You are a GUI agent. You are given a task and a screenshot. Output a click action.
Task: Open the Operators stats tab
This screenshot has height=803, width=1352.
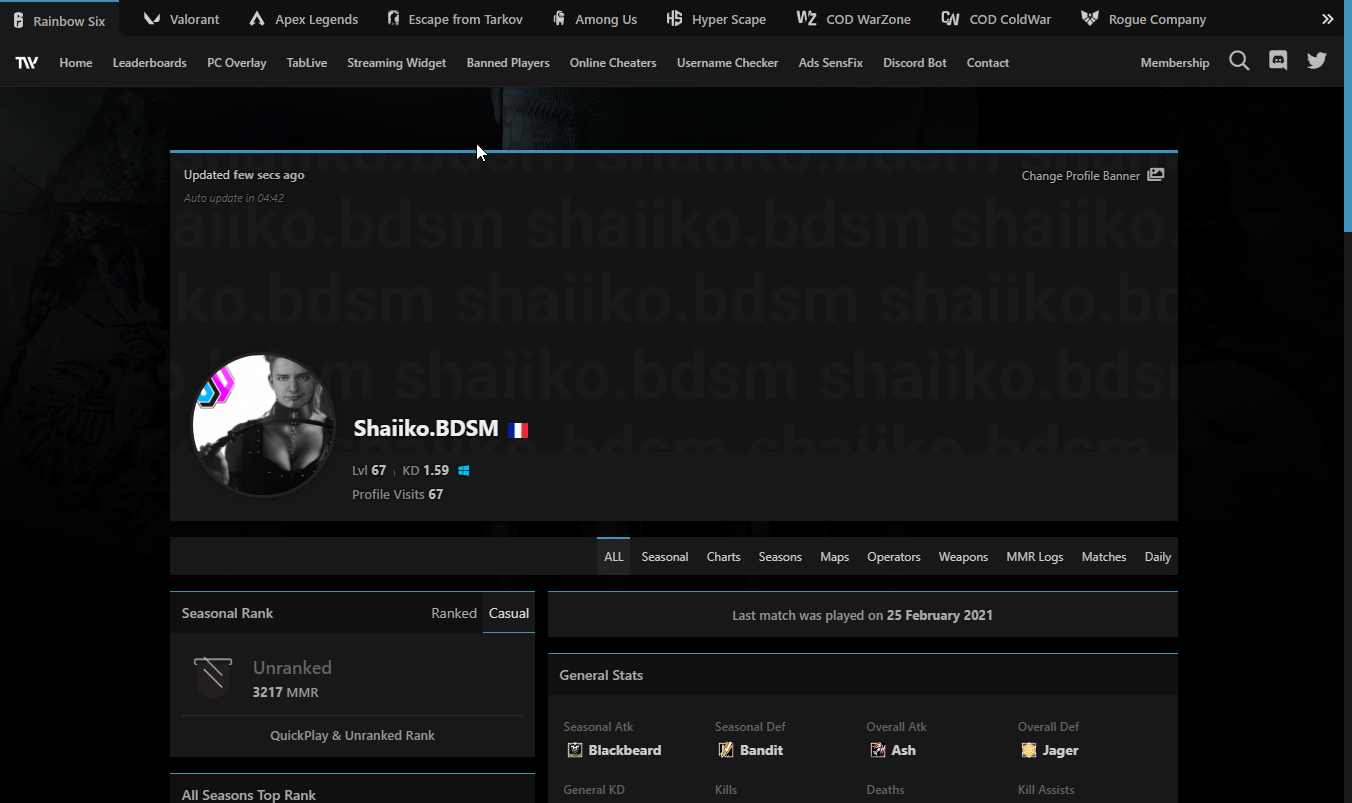893,557
